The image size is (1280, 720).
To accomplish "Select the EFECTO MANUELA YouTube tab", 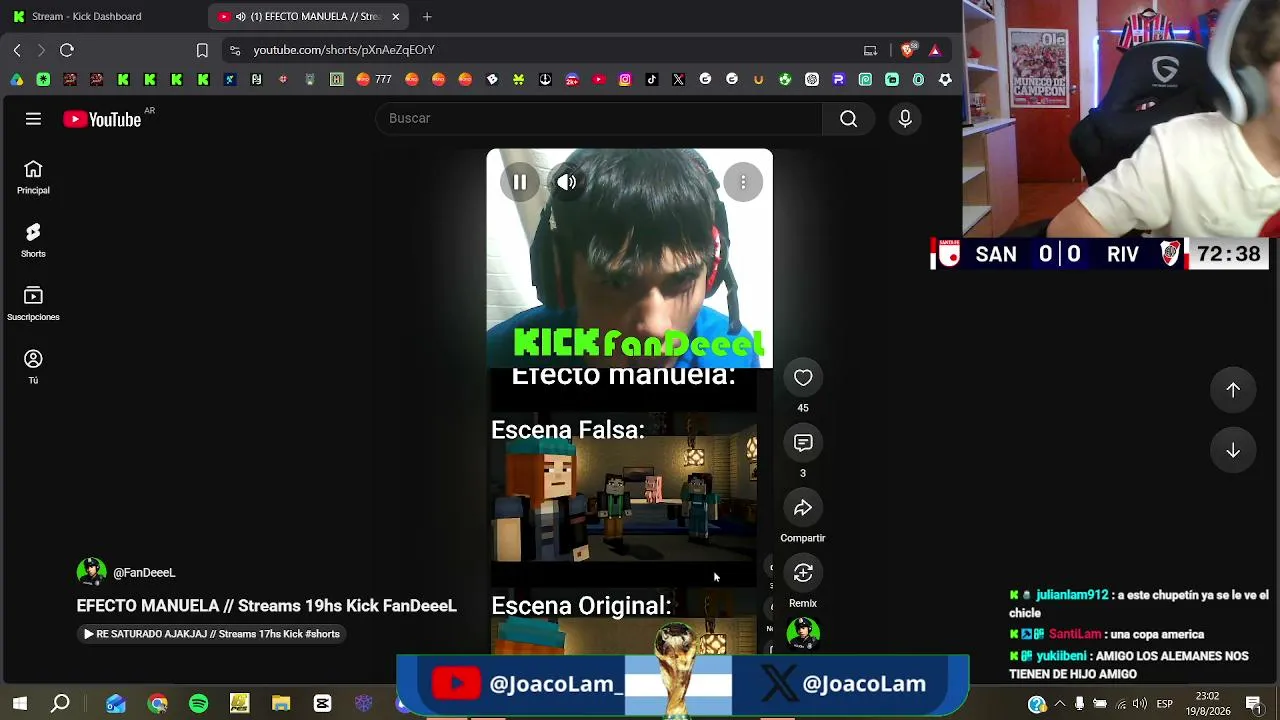I will click(306, 16).
